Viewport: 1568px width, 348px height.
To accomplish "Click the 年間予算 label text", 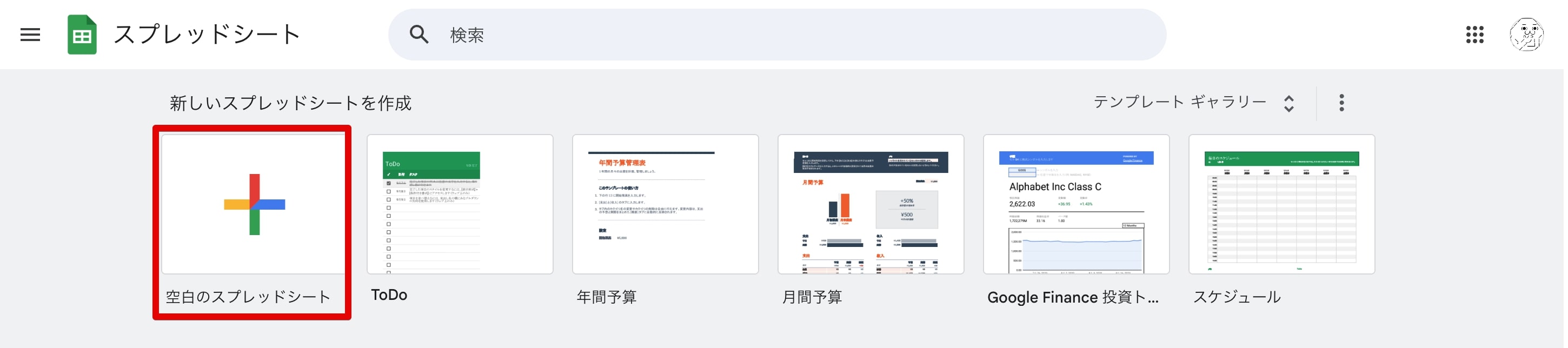I will click(608, 297).
